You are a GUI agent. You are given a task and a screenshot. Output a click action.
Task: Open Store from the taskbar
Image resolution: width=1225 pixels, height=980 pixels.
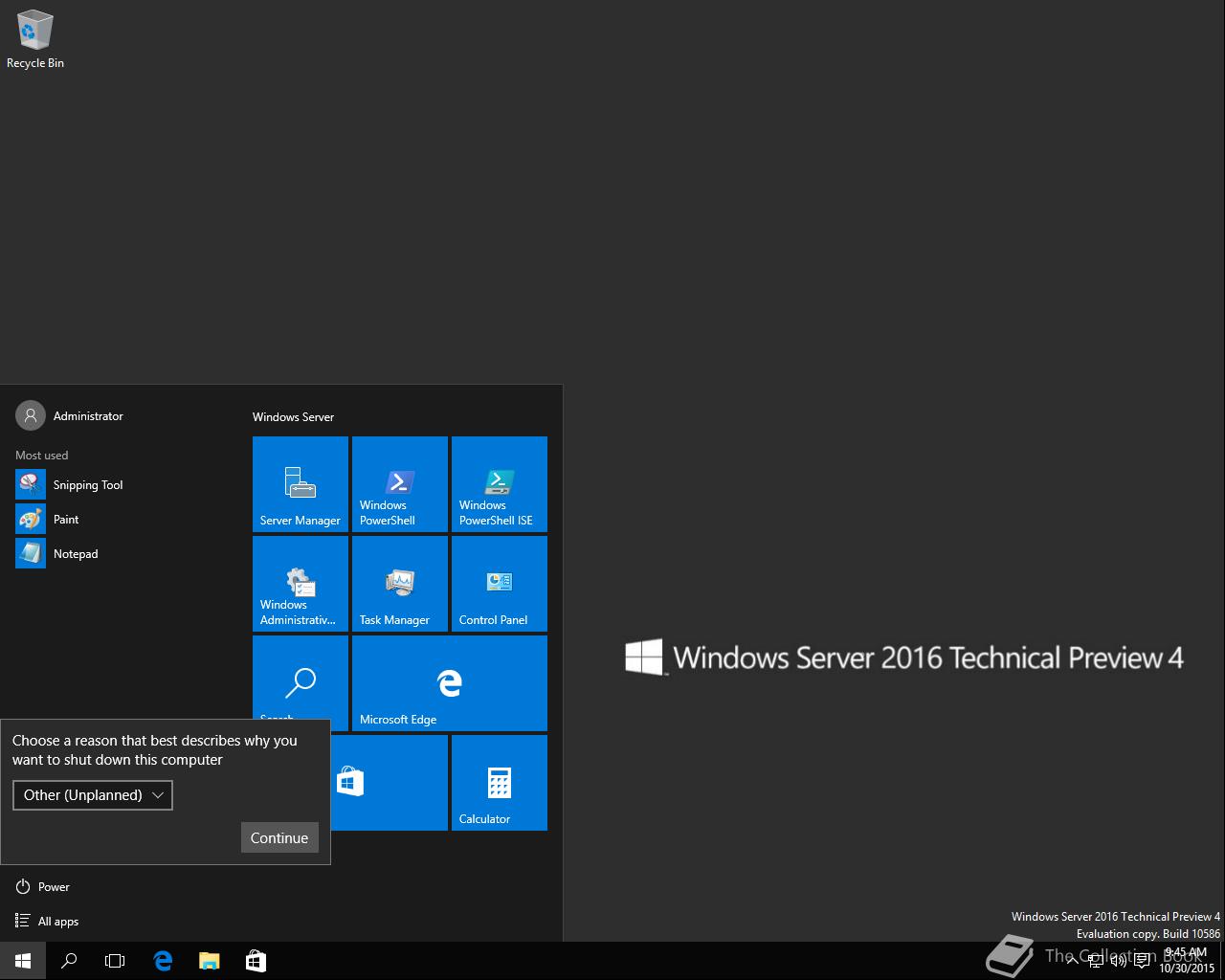(256, 961)
